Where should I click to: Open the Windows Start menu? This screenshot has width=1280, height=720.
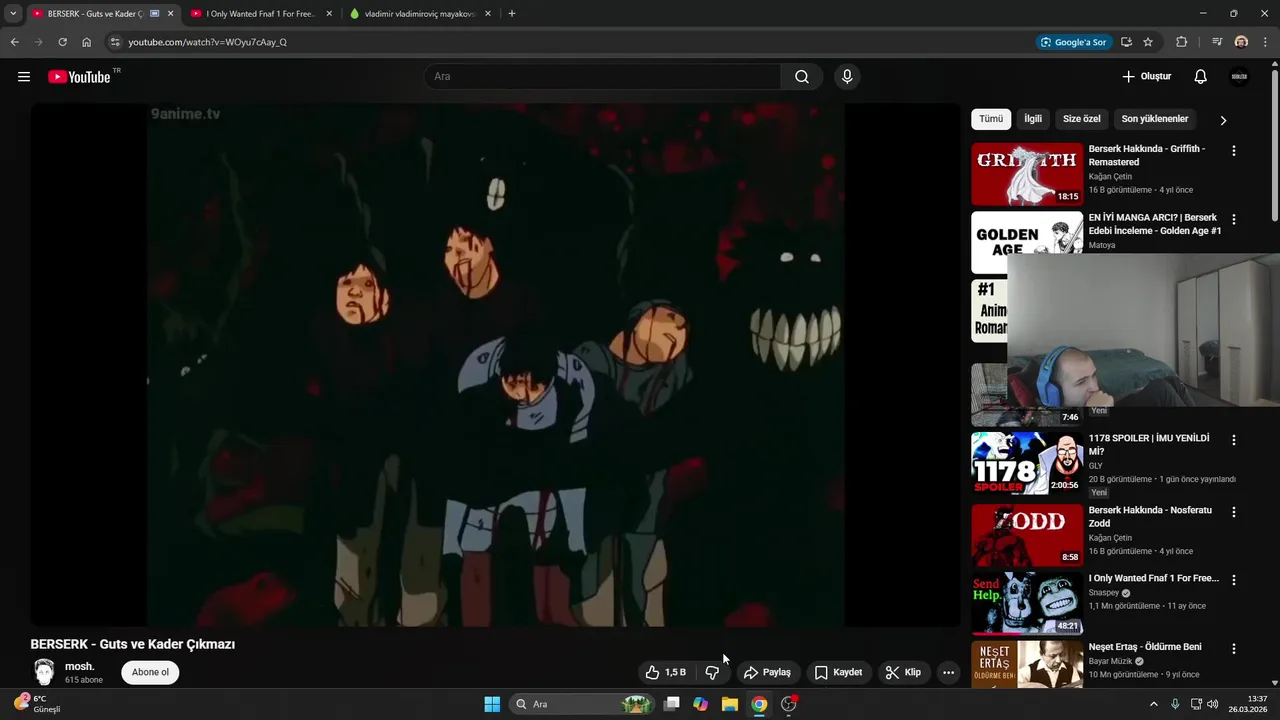coord(492,704)
